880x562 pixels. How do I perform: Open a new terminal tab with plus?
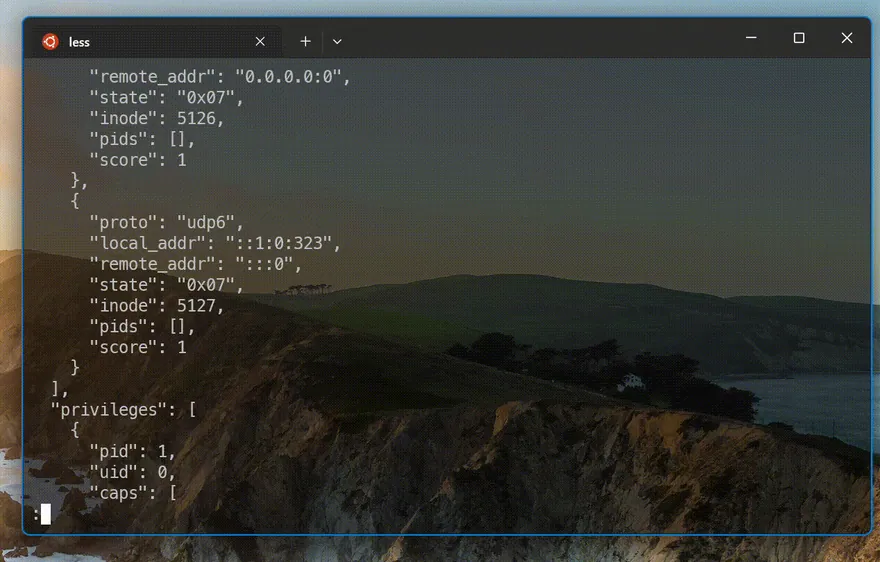(x=305, y=42)
